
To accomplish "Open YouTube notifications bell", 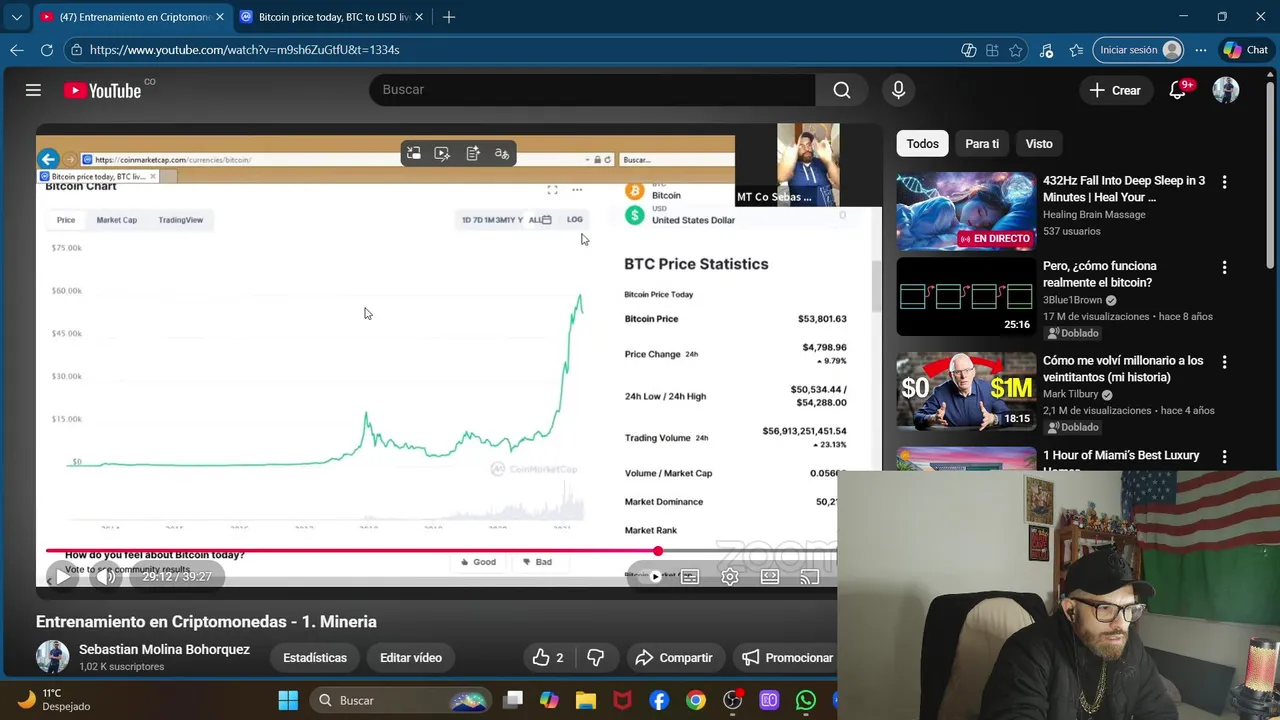I will coord(1177,90).
